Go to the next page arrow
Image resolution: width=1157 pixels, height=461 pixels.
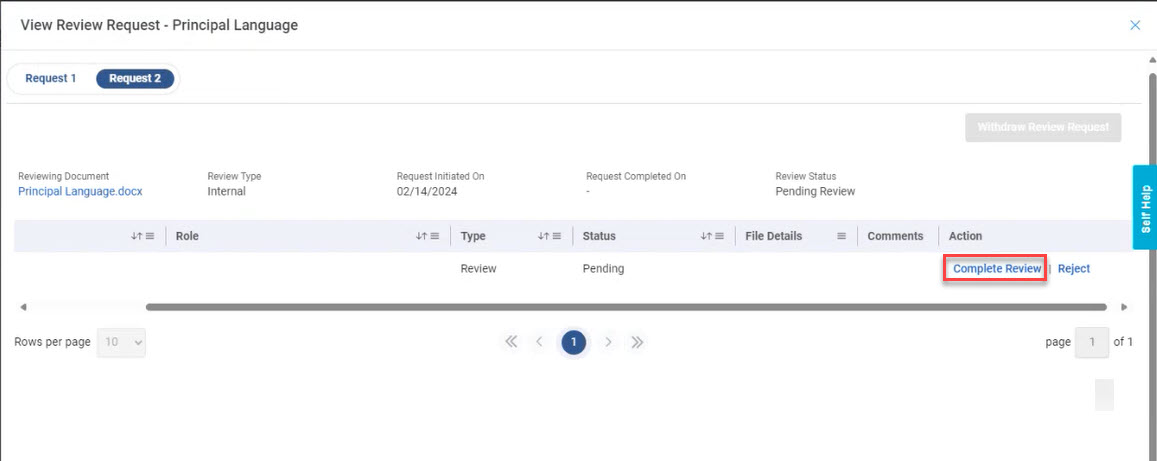tap(608, 342)
